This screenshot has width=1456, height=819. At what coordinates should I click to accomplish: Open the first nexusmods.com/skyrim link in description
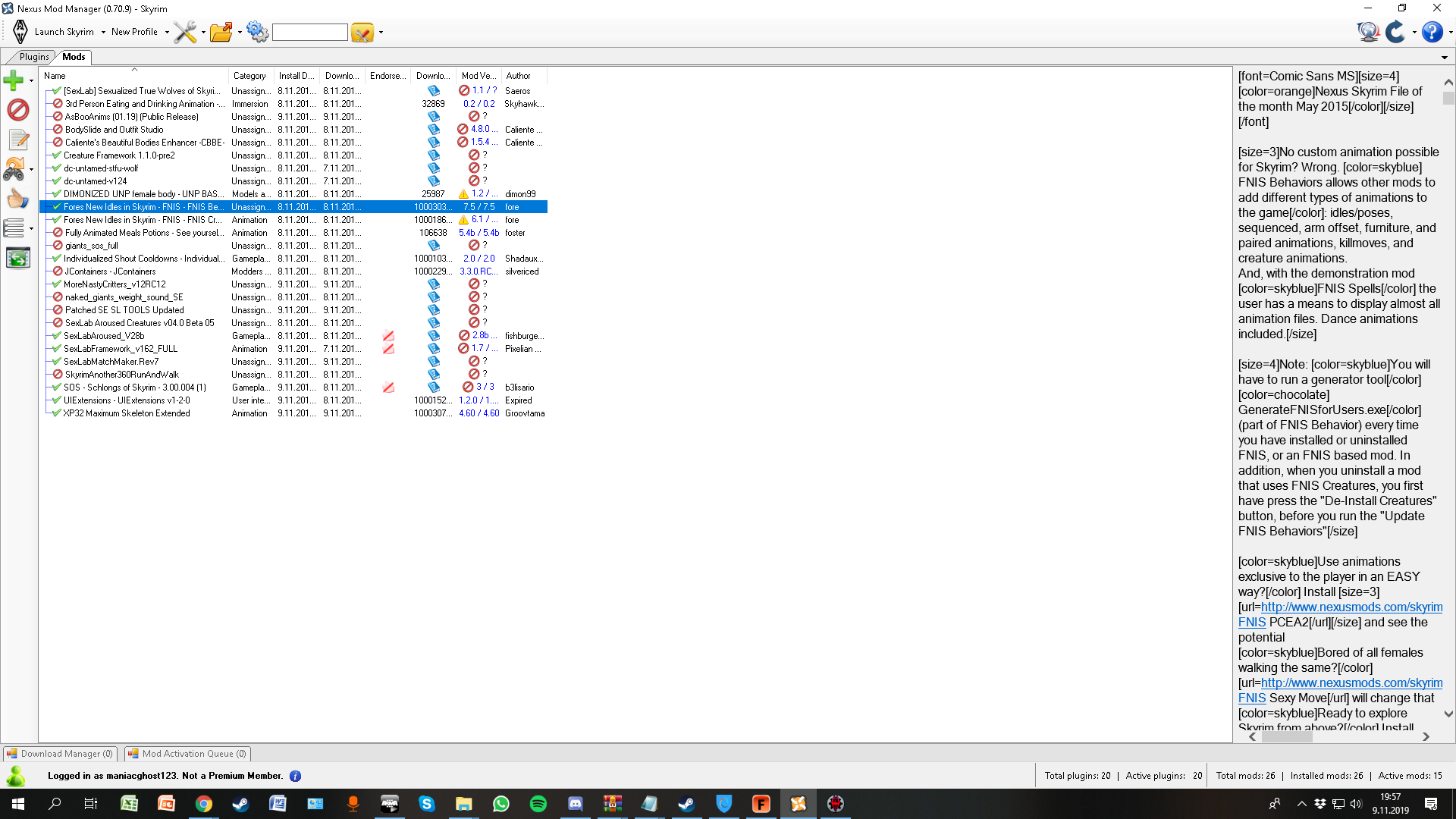pos(1351,607)
